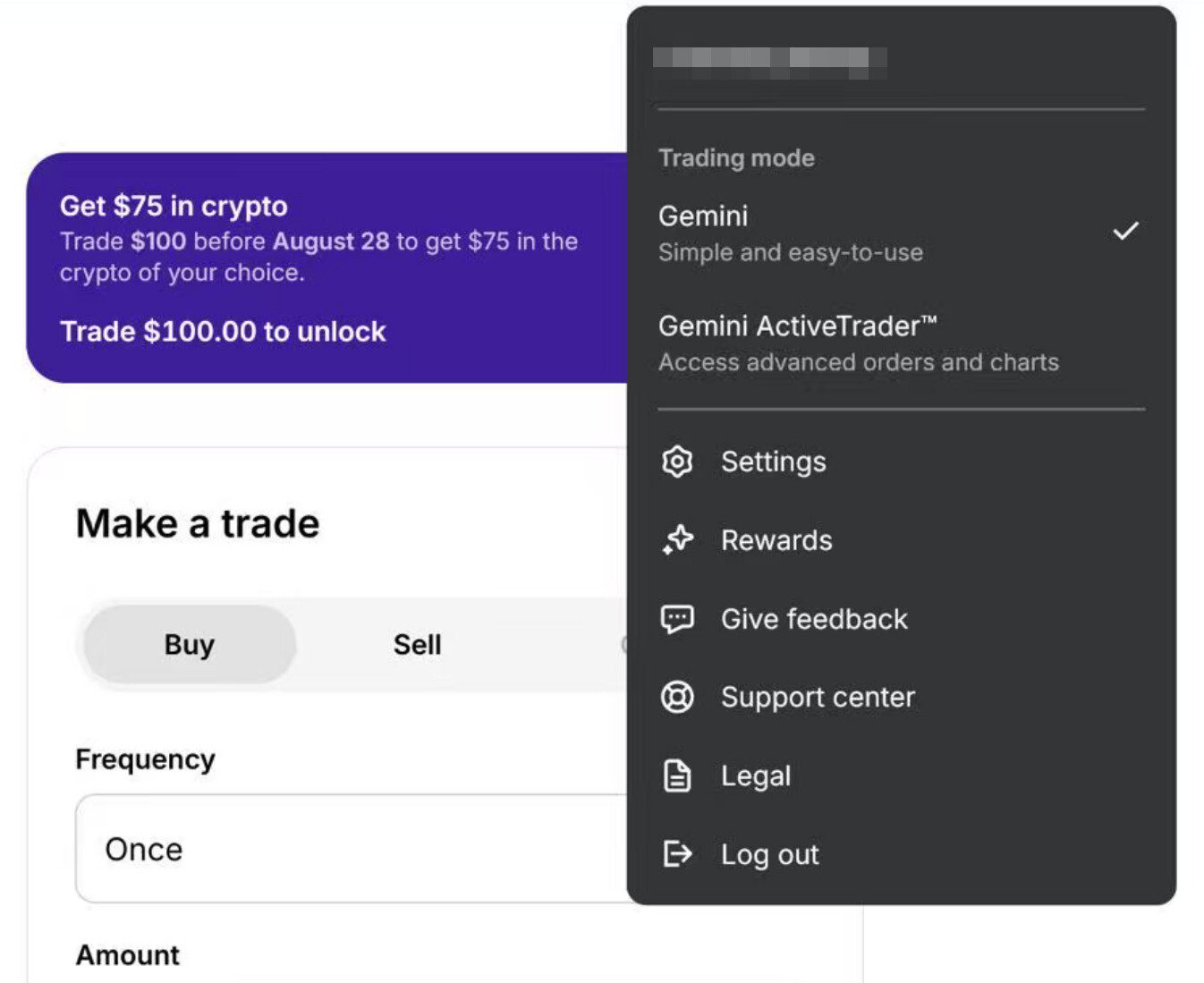Click the Log out arrow icon
The image size is (1204, 983).
pos(677,854)
